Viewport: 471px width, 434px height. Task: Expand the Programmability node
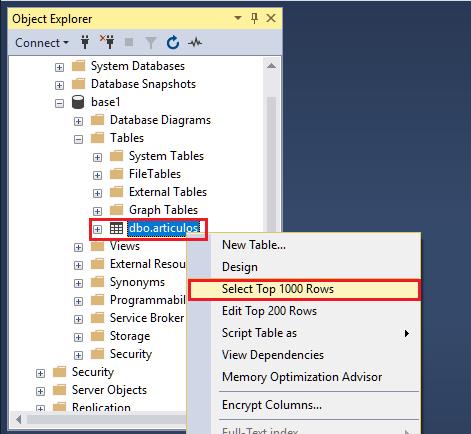pos(78,301)
